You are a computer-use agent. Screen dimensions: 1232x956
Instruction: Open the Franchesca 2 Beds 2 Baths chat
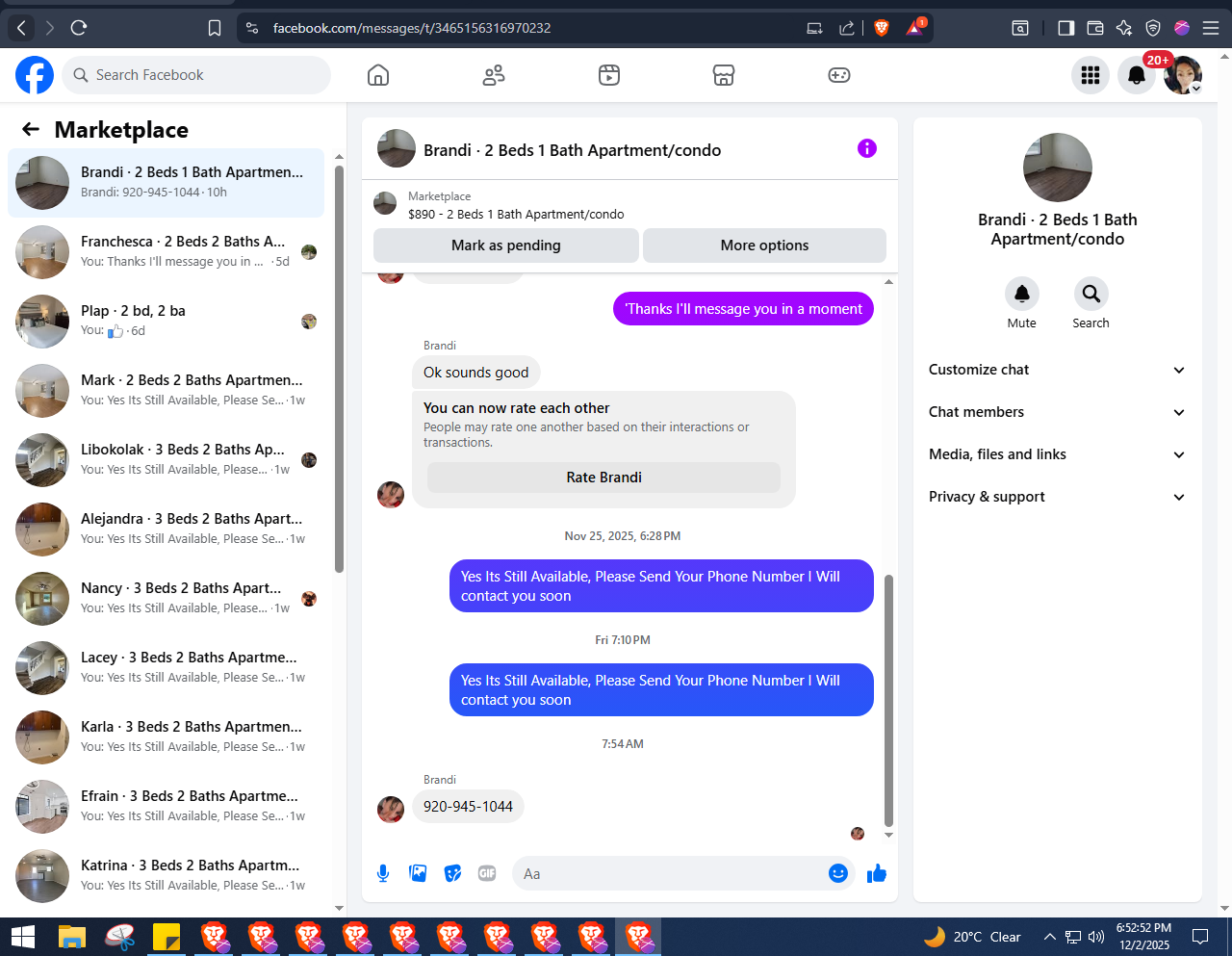(x=166, y=252)
